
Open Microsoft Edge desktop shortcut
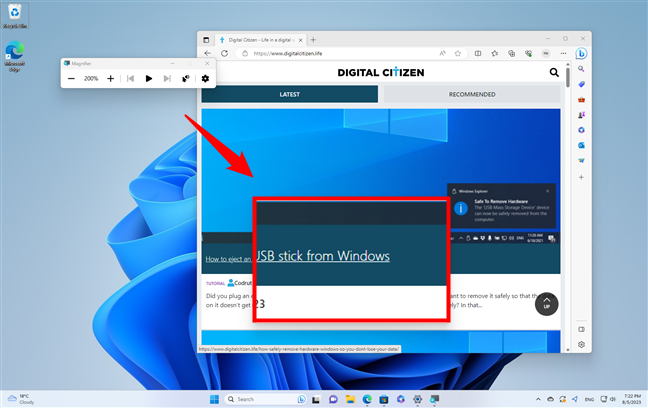click(14, 56)
